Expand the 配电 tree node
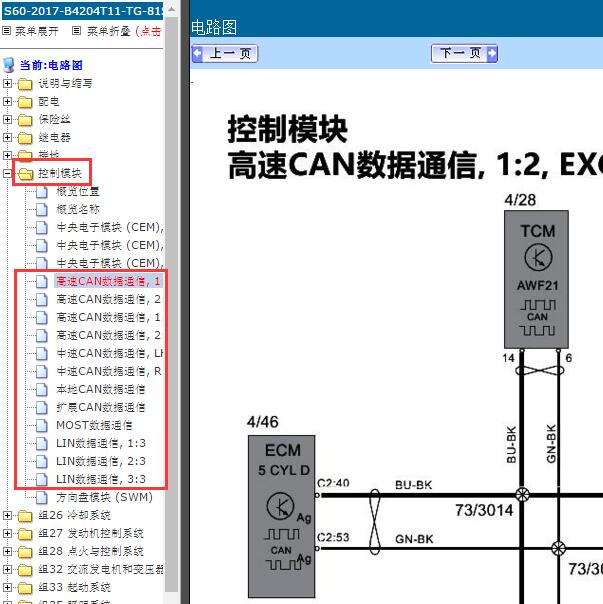This screenshot has width=603, height=604. [7, 101]
